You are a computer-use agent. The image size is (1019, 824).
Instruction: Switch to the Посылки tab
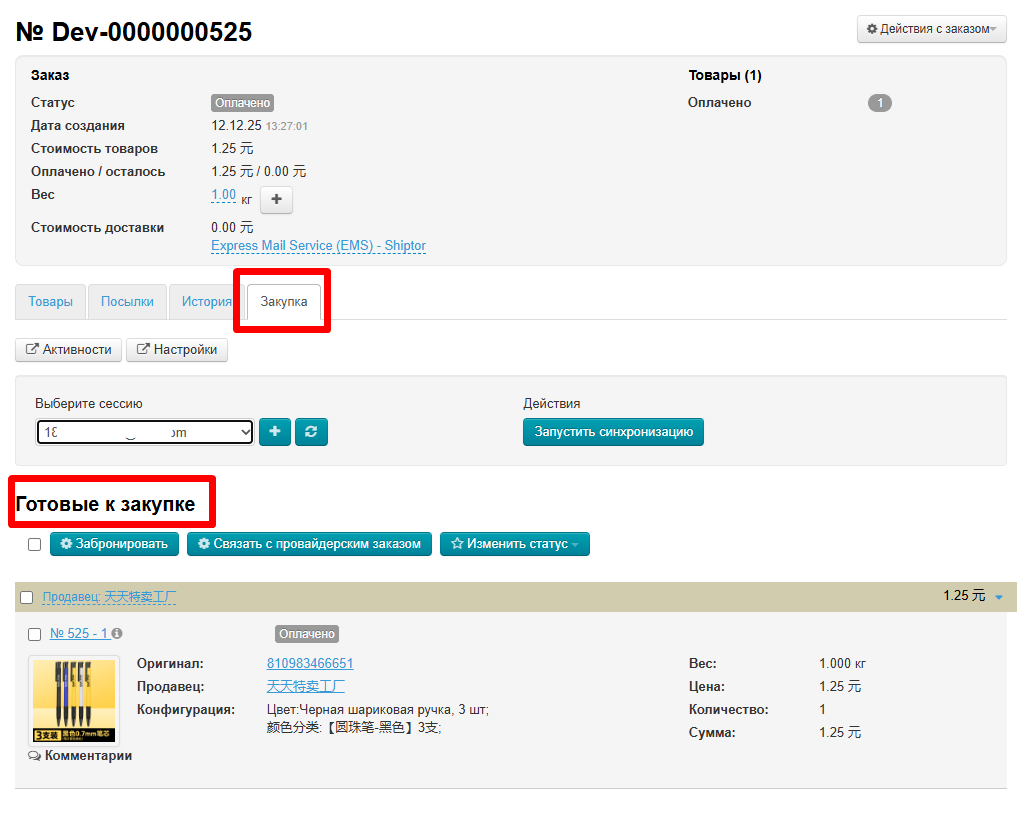click(127, 302)
